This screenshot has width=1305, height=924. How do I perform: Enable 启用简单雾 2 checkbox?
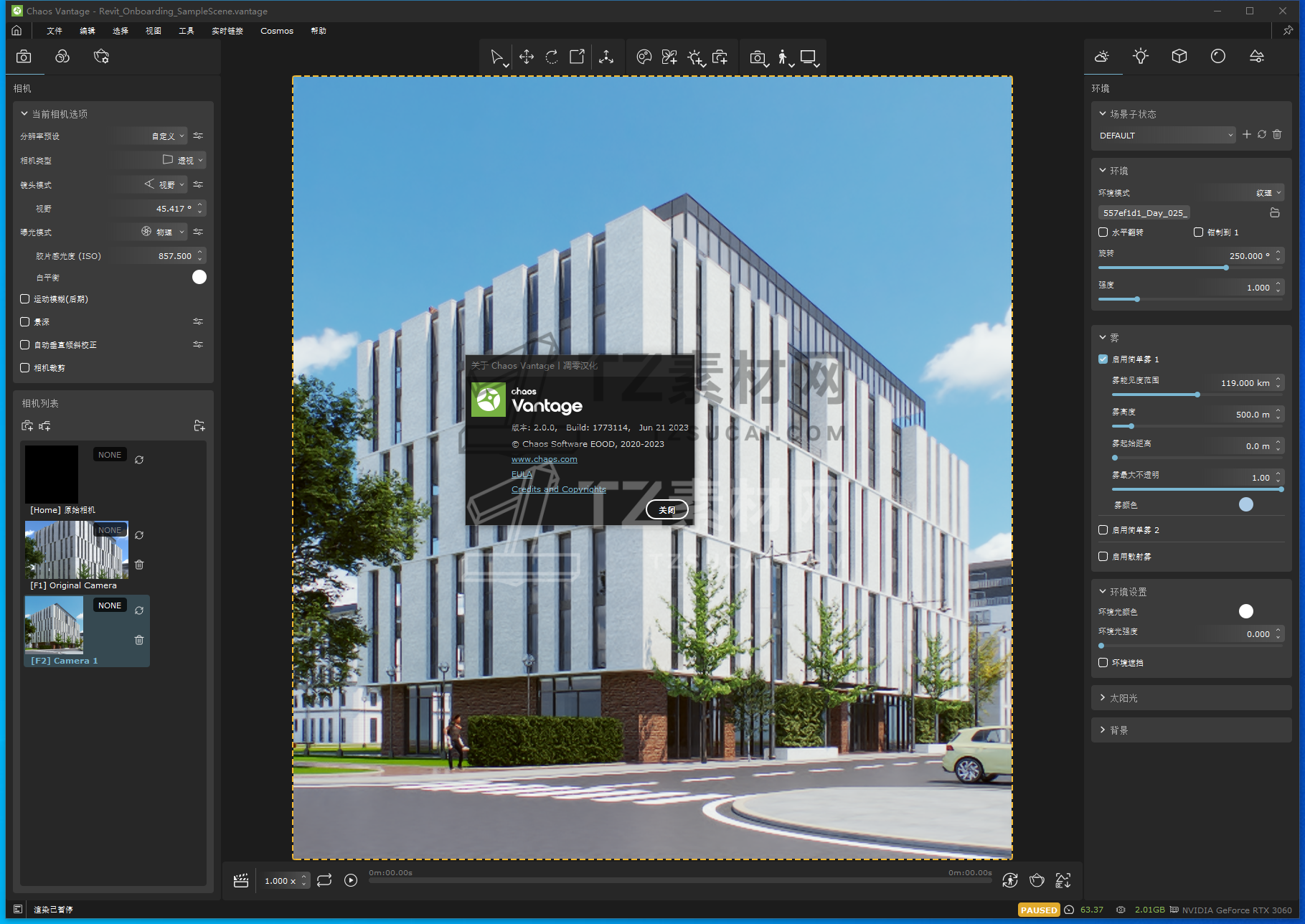coord(1103,530)
